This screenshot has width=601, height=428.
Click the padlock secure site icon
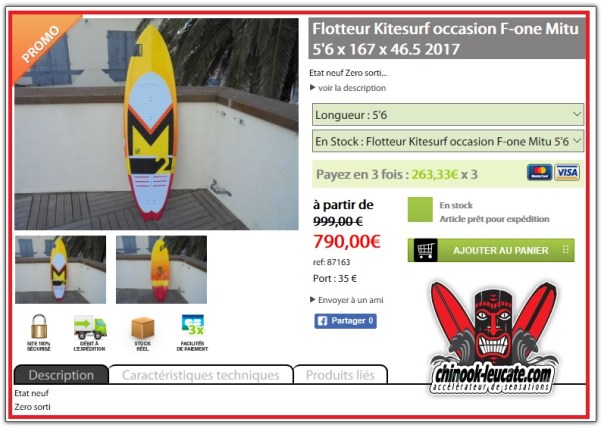pos(39,326)
